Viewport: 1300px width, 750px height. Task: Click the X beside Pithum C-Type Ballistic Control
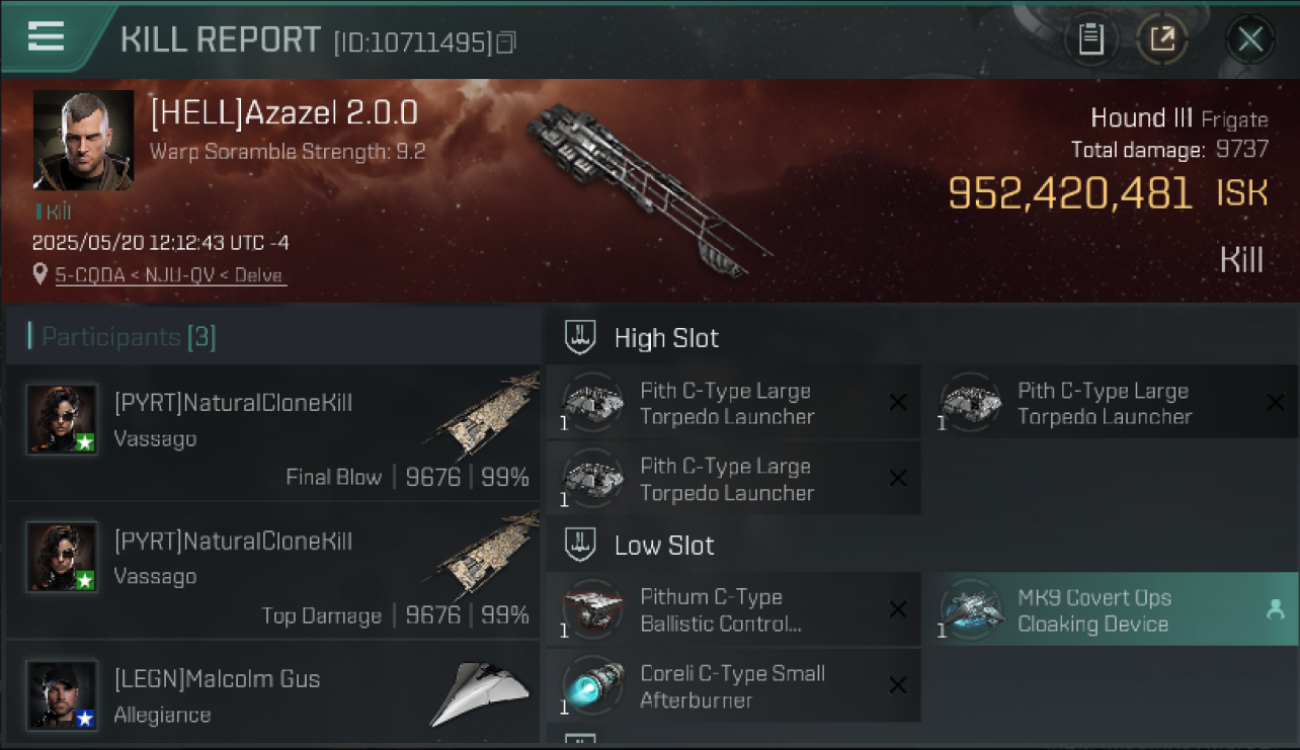coord(898,609)
